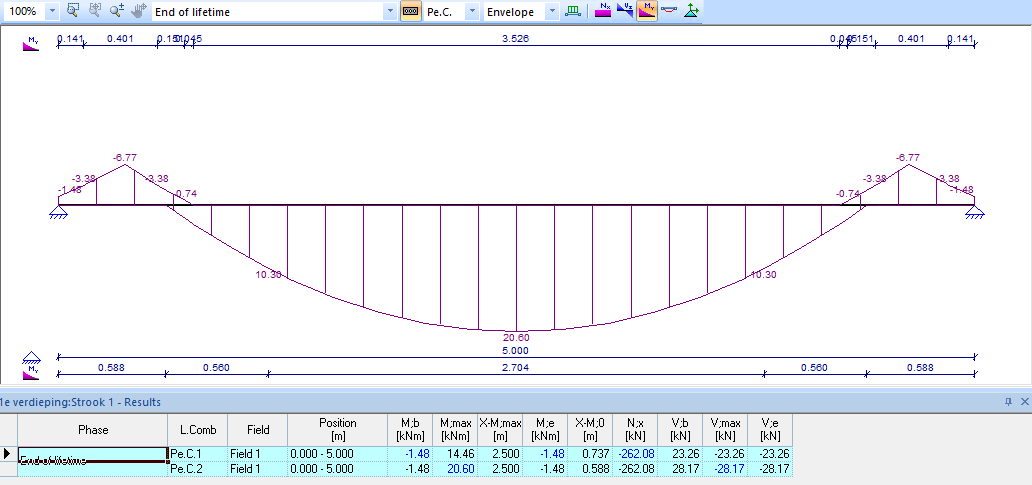
Task: Click the My icon at bottom left
Action: coord(31,374)
